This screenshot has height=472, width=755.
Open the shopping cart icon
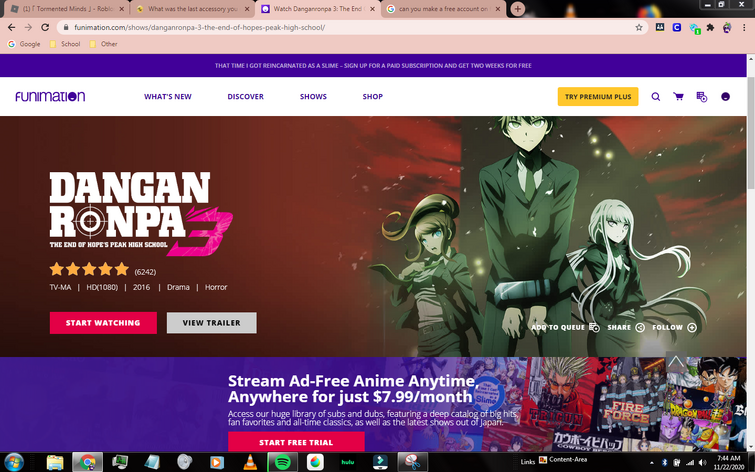click(678, 97)
